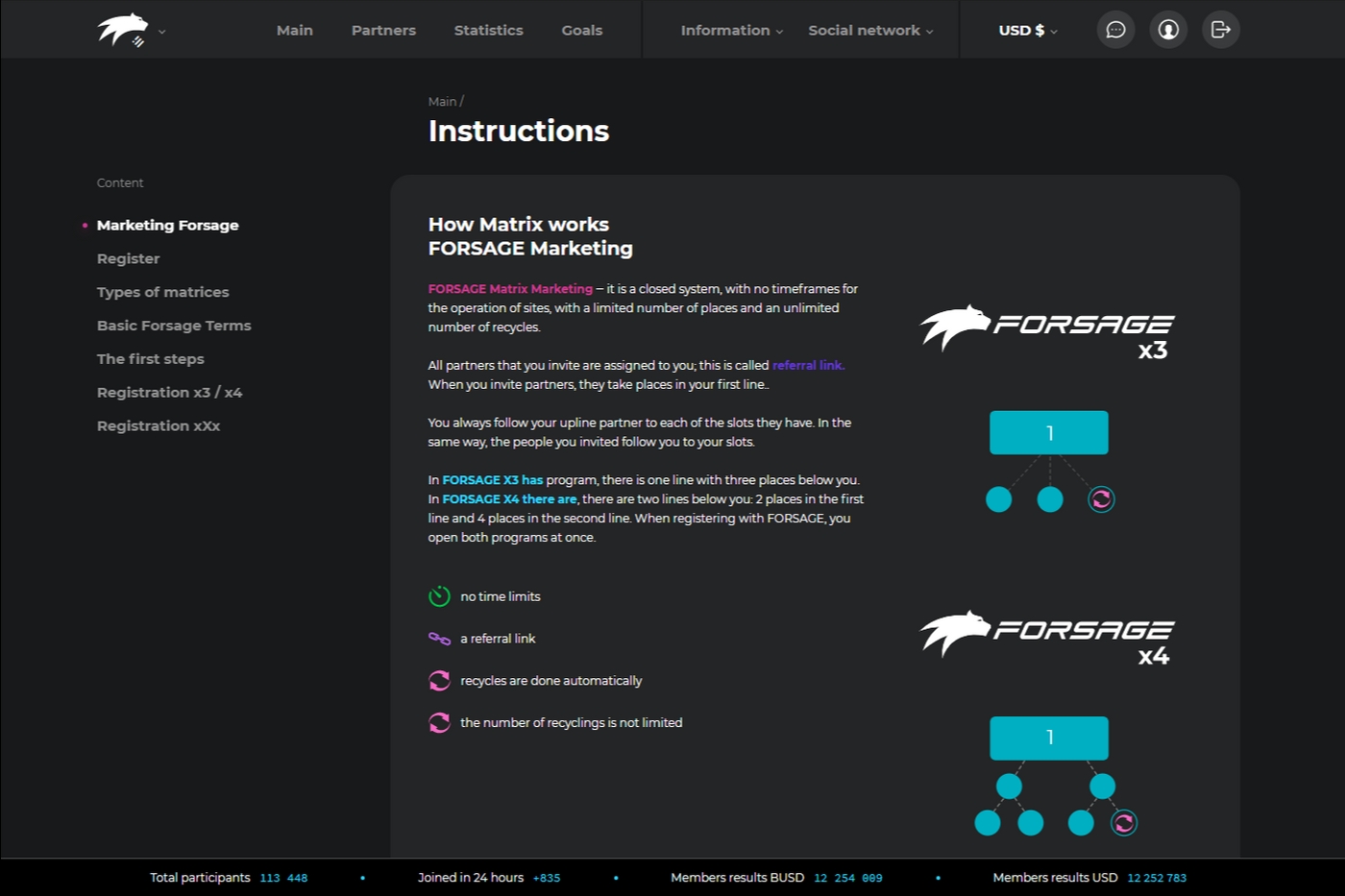Click the Main breadcrumb link
Screen dimensions: 1345x896
[442, 101]
